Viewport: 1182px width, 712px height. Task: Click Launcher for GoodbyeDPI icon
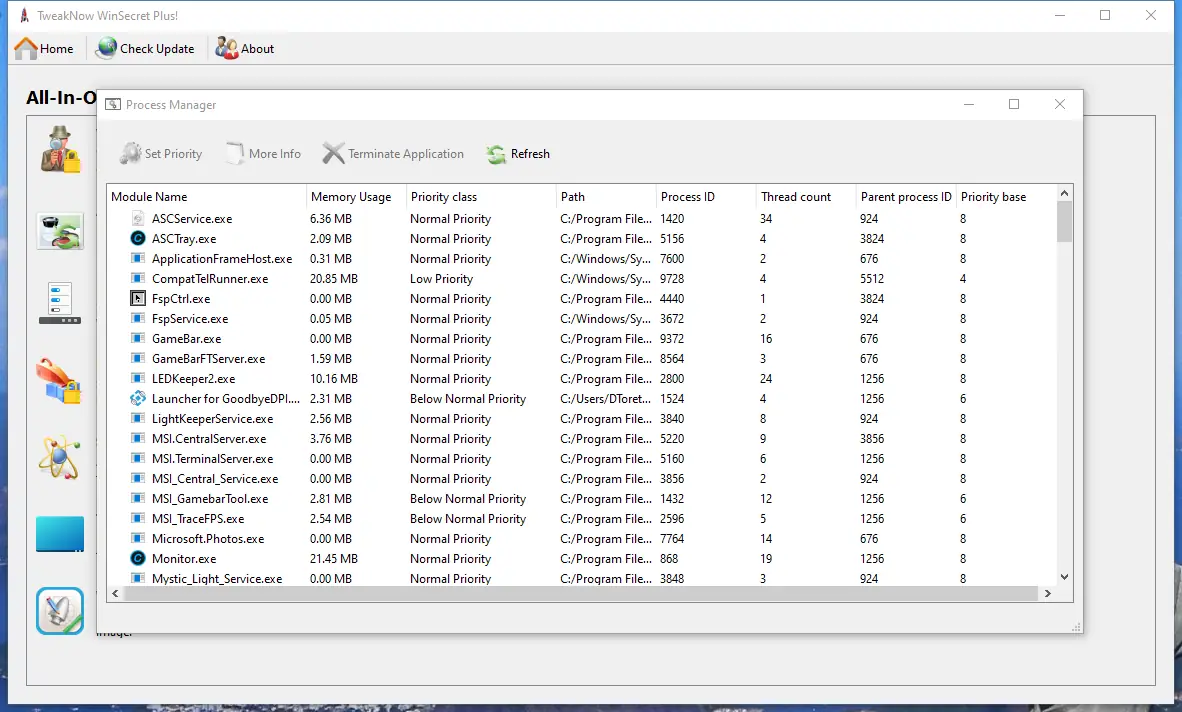click(x=138, y=399)
